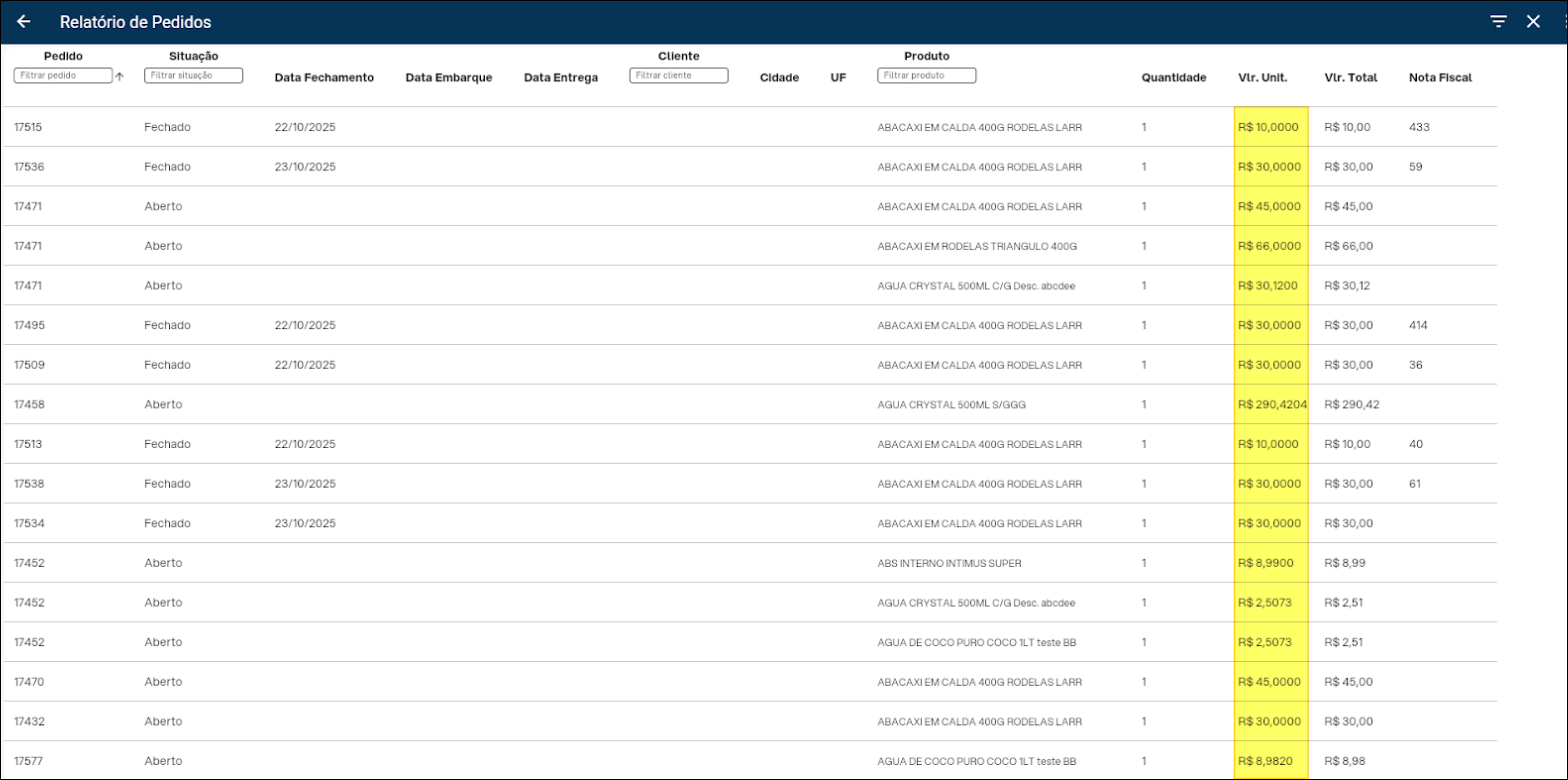This screenshot has height=780, width=1568.
Task: Click the Vlr. Unit. column header
Action: (1263, 78)
